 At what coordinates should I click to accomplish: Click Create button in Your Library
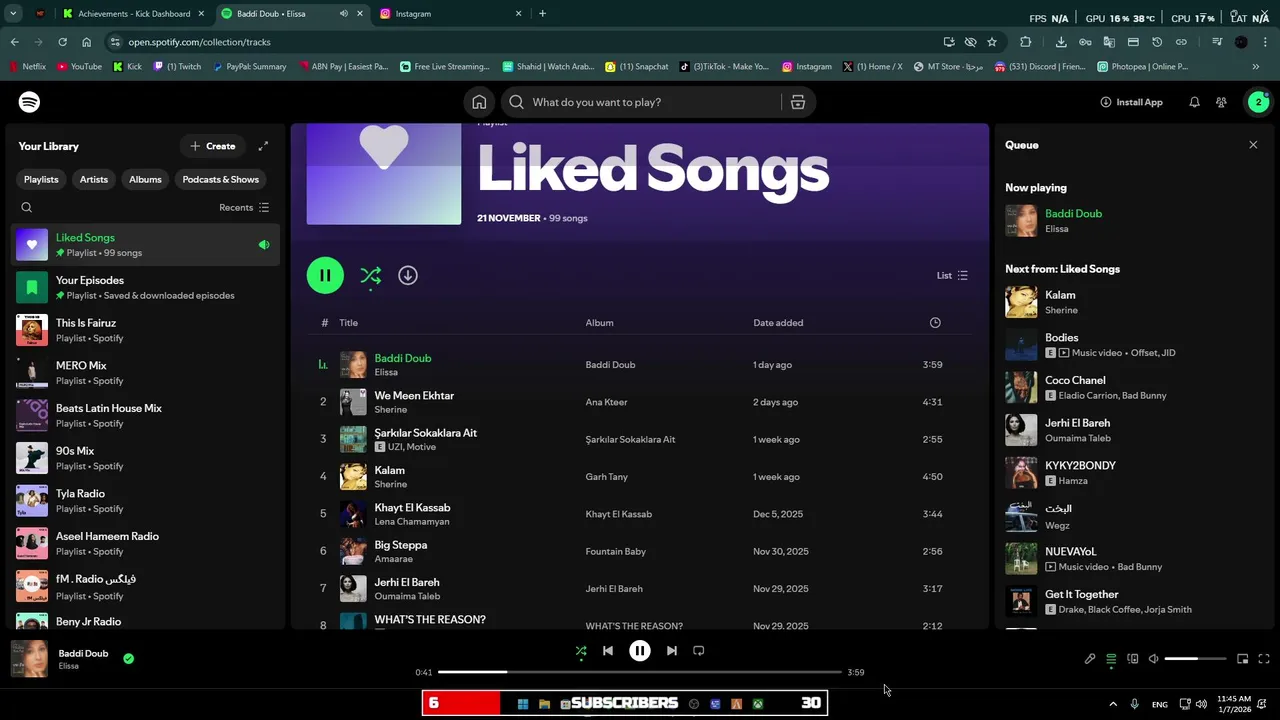pyautogui.click(x=213, y=146)
